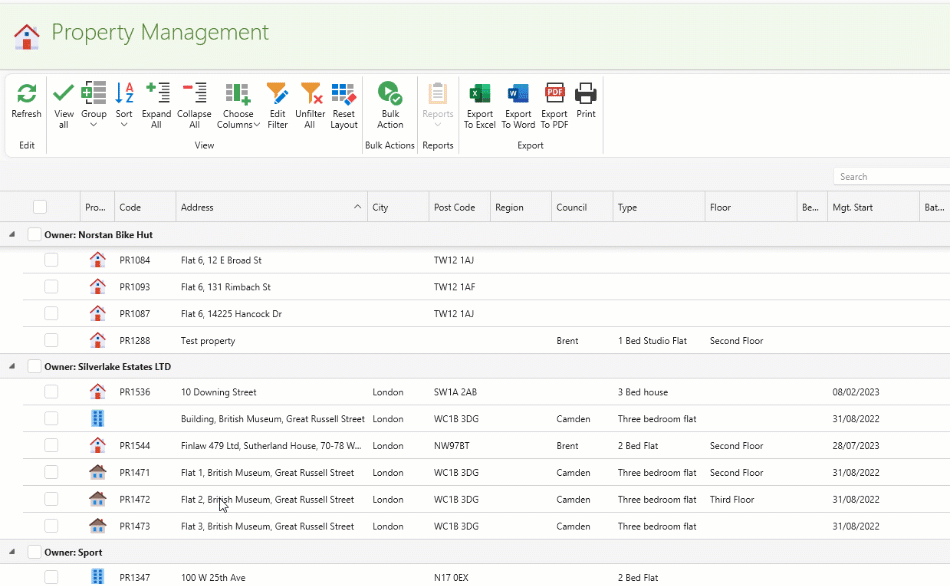Screen dimensions: 950x586
Task: Open the Group dropdown in the toolbar
Action: click(94, 105)
